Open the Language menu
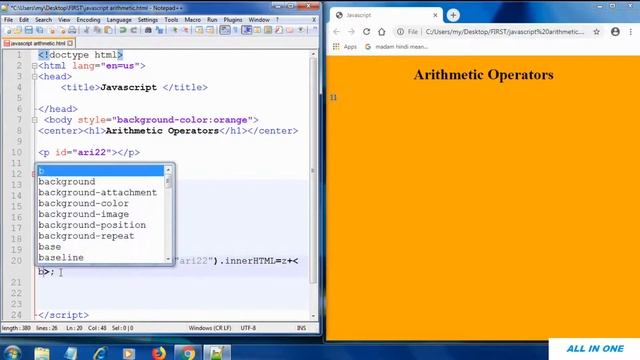640x360 pixels. 119,20
